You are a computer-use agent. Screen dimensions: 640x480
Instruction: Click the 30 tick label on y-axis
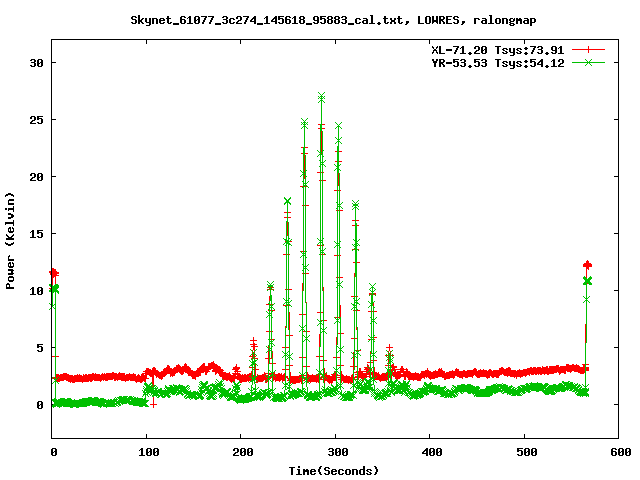click(x=39, y=62)
